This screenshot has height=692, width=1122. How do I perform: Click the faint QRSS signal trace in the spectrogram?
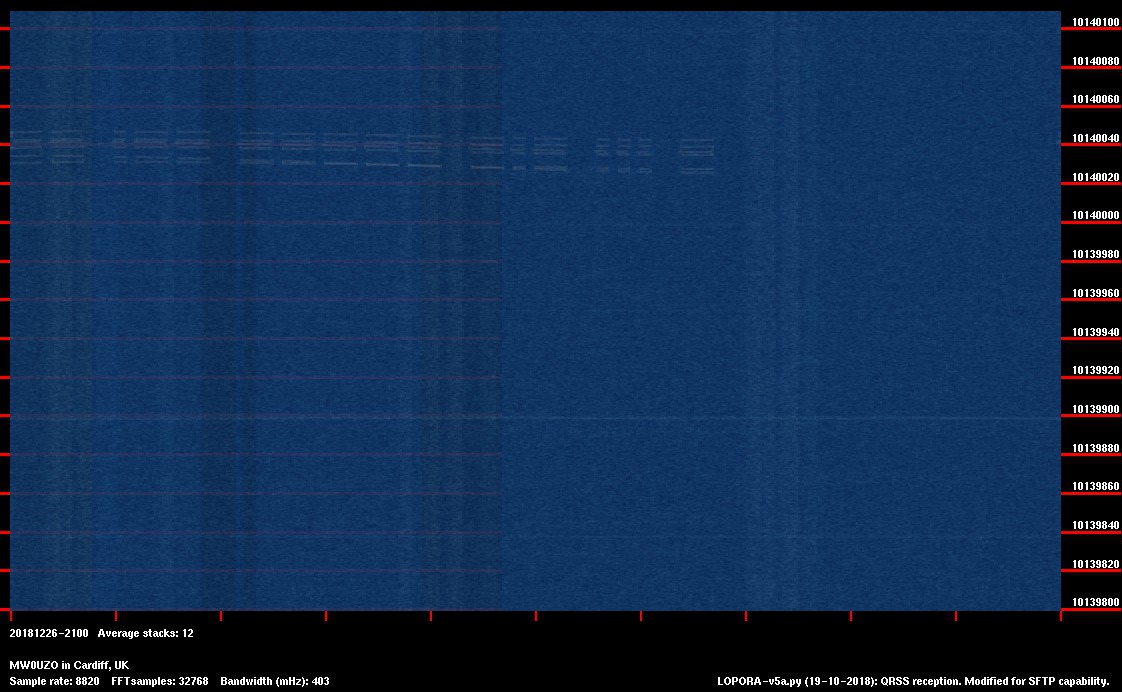click(340, 150)
